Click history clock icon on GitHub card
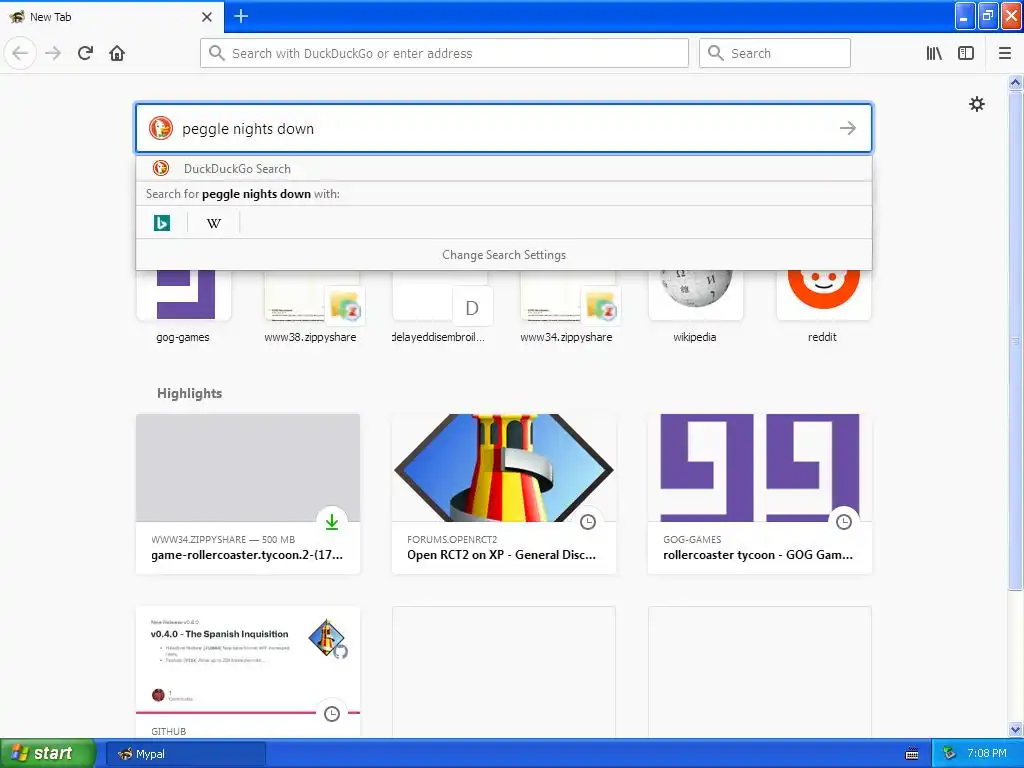Viewport: 1024px width, 768px height. 332,714
